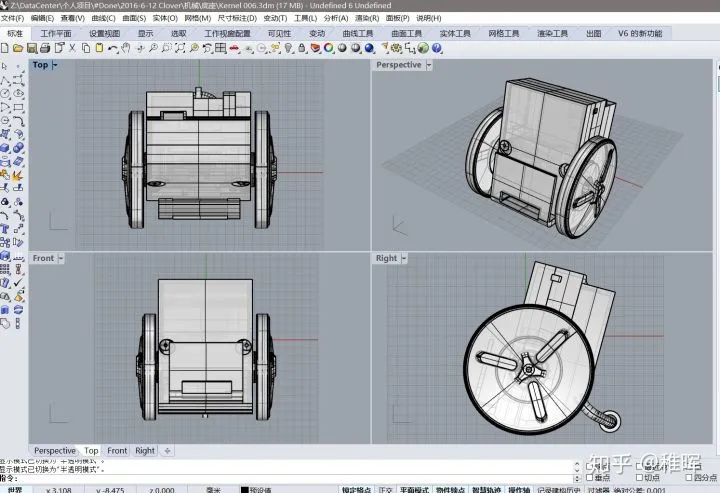
Task: Click the blue sphere Render icon
Action: (370, 48)
